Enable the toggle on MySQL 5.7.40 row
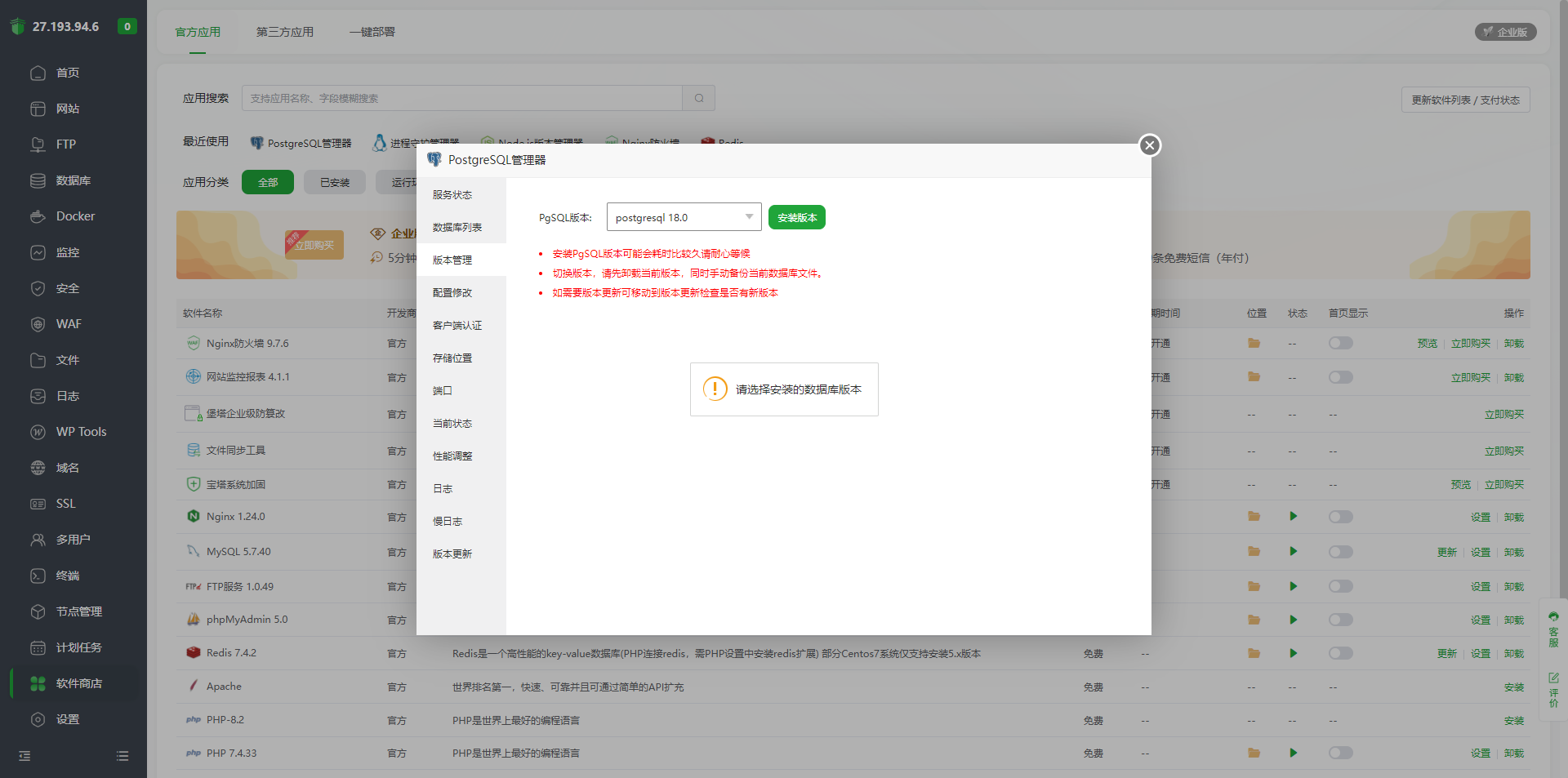1568x778 pixels. [1339, 551]
